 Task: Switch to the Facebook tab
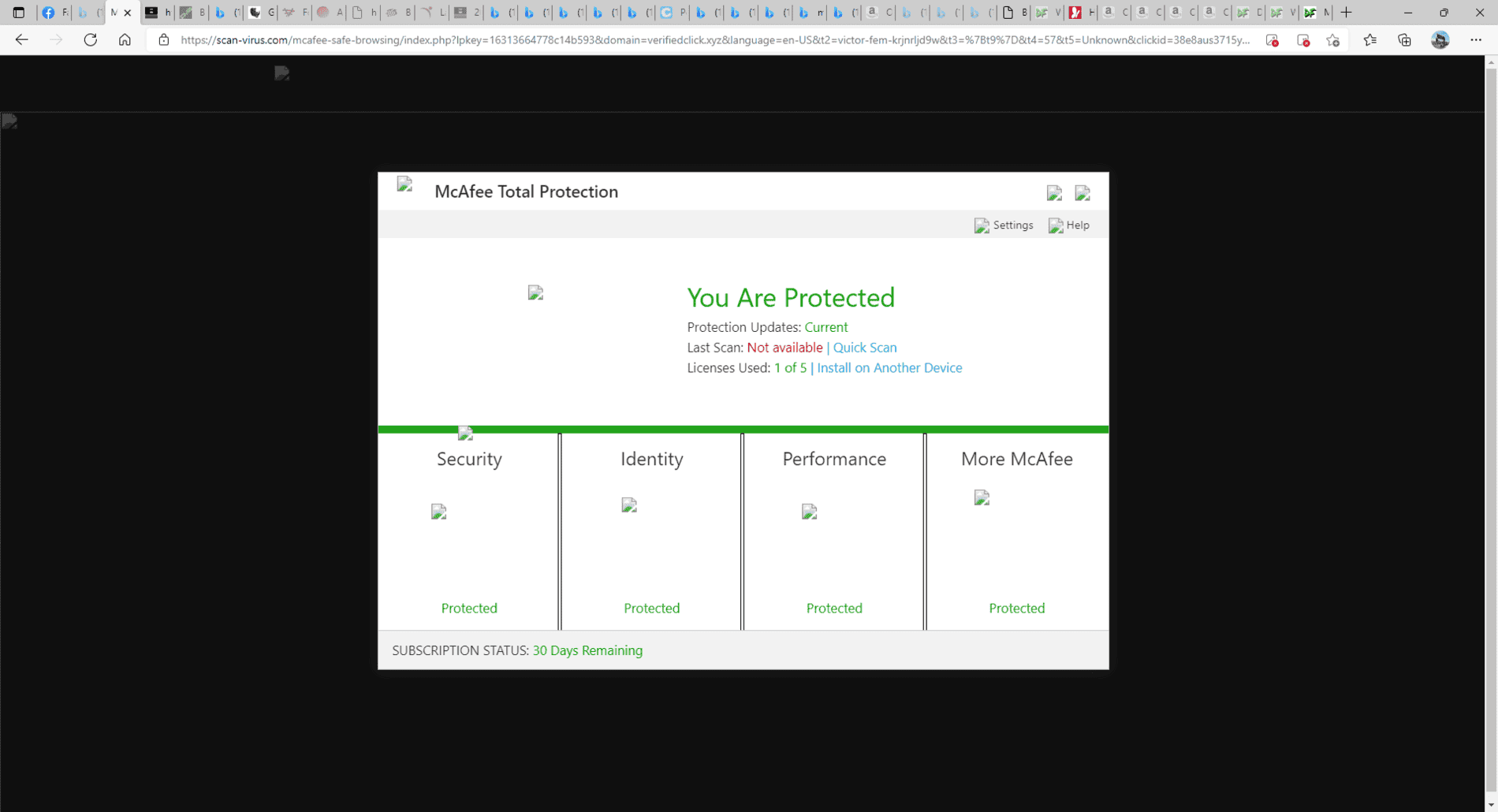tap(54, 13)
